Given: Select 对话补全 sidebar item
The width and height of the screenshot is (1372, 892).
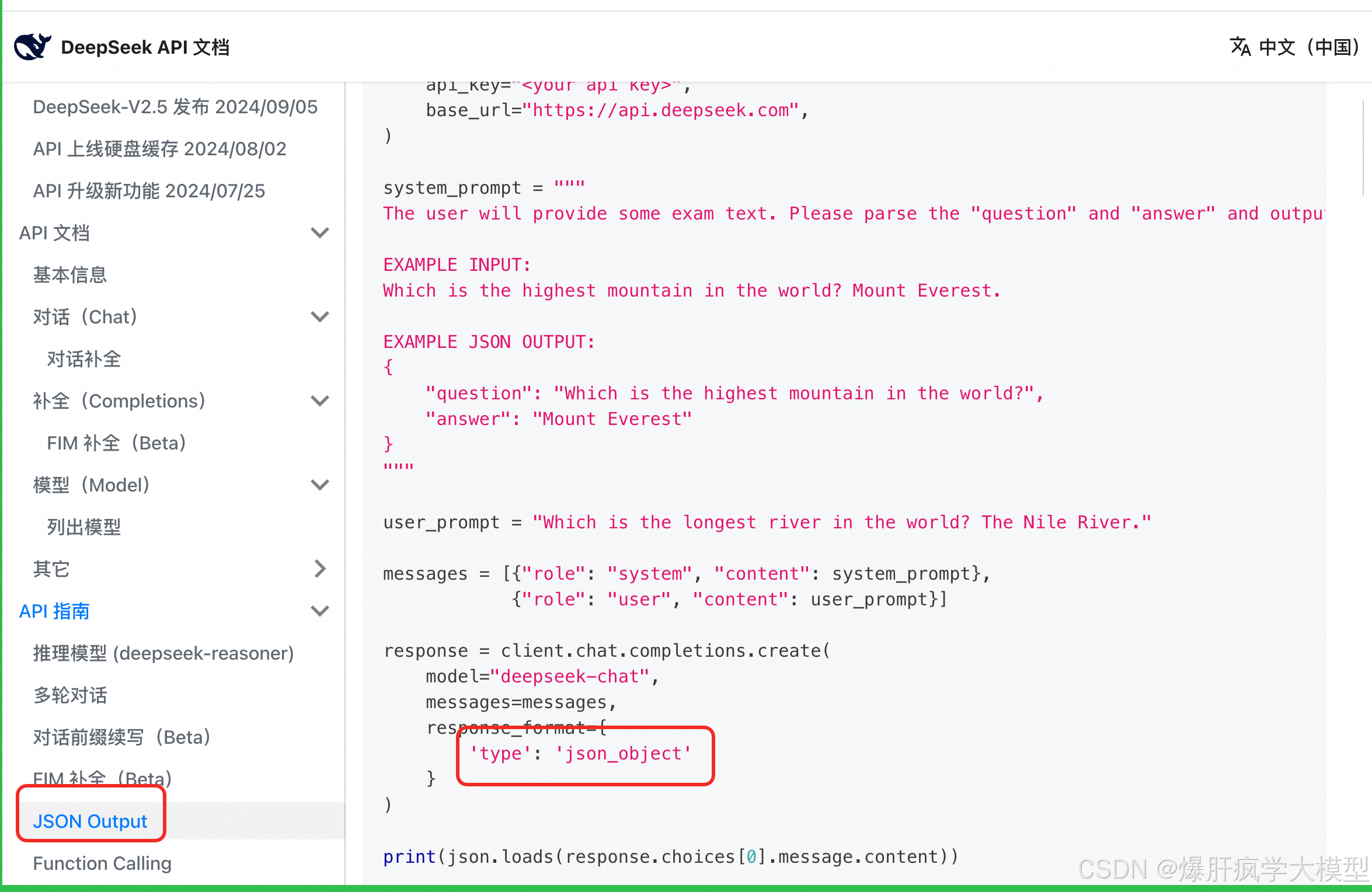Looking at the screenshot, I should [x=84, y=359].
